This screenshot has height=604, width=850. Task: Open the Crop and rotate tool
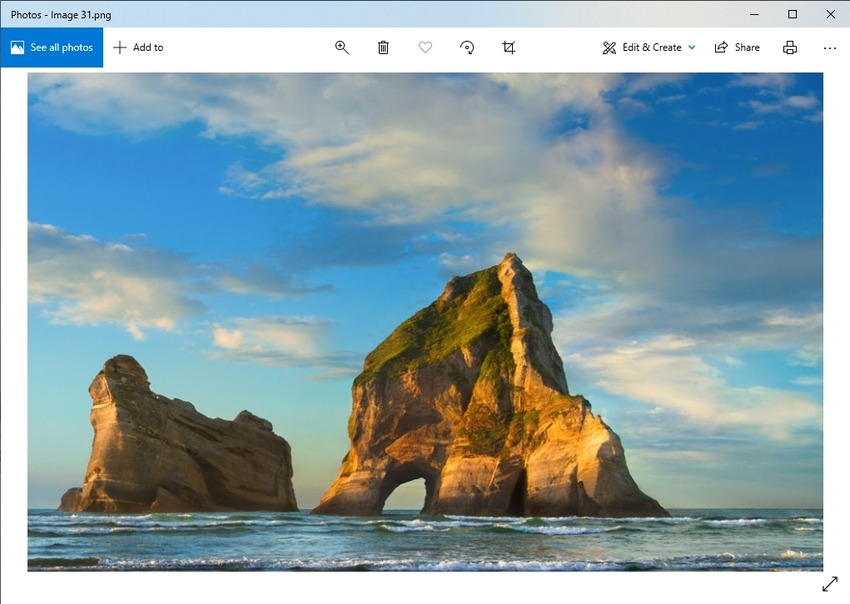pyautogui.click(x=508, y=47)
